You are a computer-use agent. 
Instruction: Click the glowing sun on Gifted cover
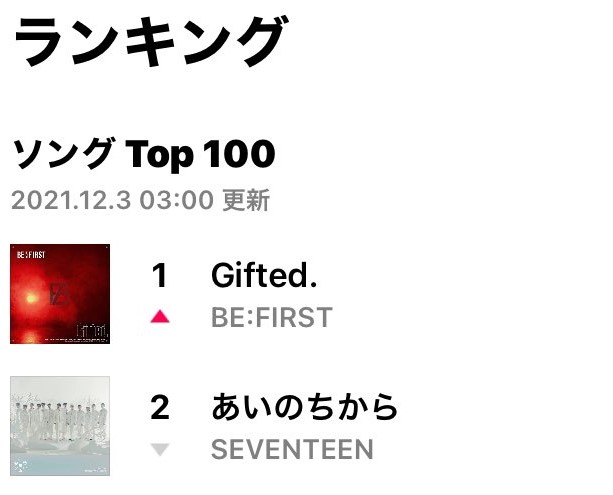coord(31,299)
